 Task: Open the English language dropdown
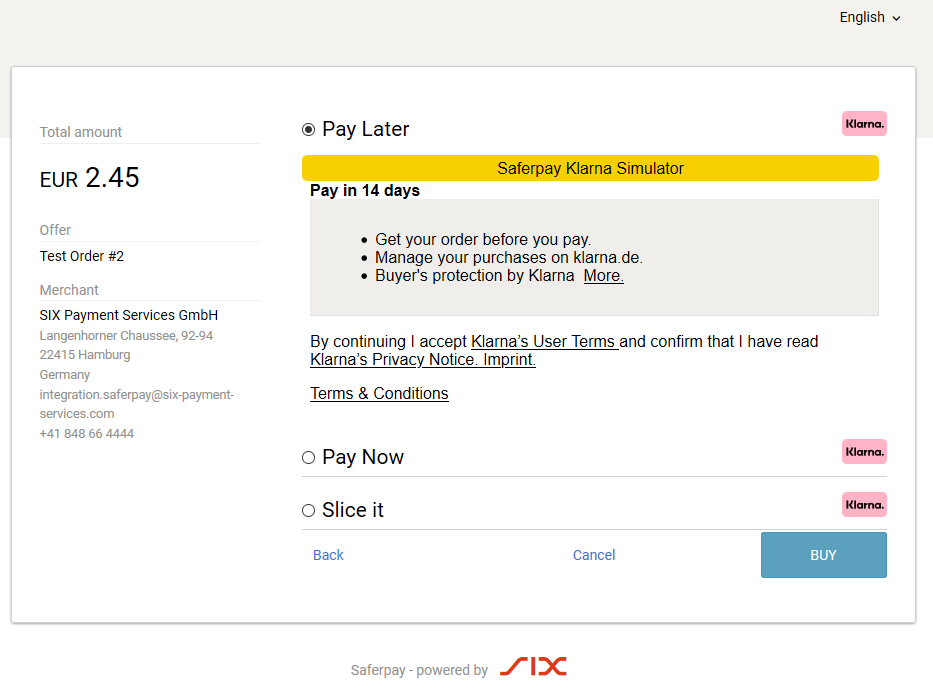[870, 18]
